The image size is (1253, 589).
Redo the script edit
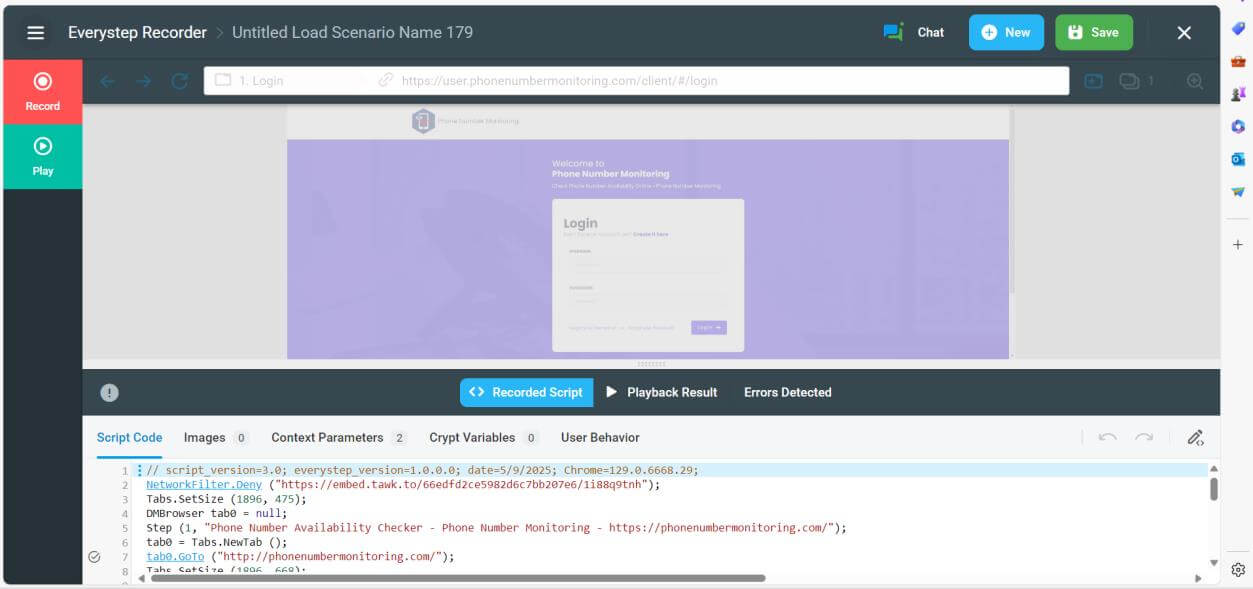point(1144,437)
